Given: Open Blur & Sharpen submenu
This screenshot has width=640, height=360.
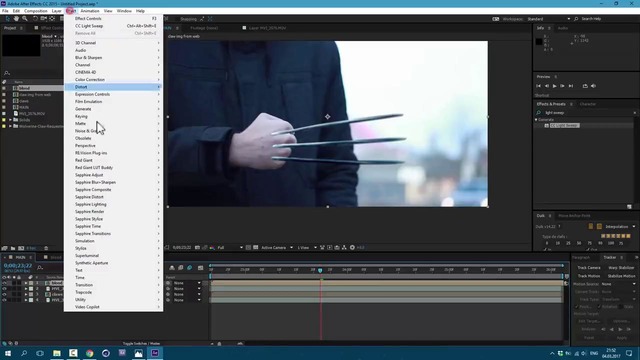Looking at the screenshot, I should pos(113,58).
